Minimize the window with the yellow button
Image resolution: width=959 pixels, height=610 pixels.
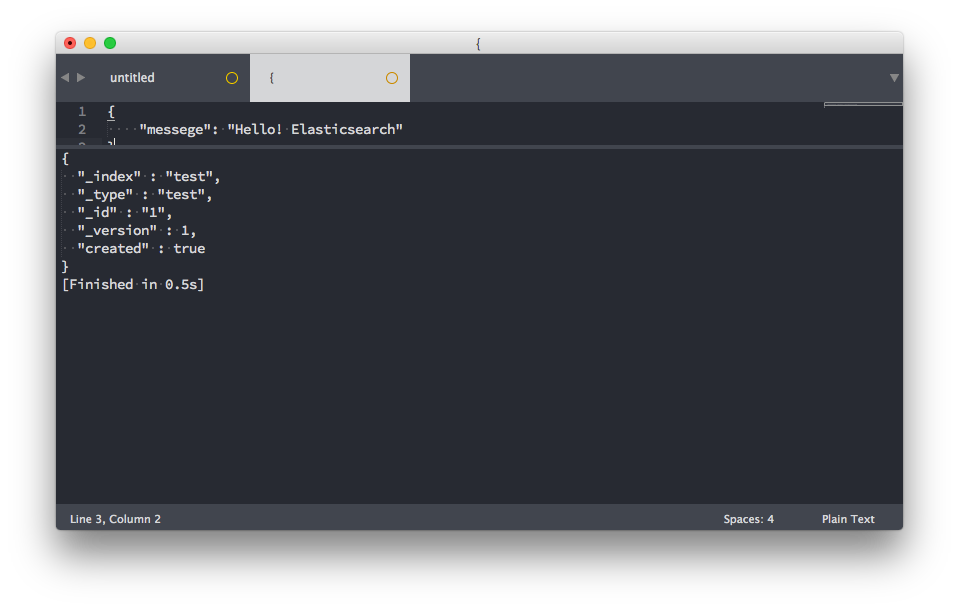pyautogui.click(x=90, y=43)
